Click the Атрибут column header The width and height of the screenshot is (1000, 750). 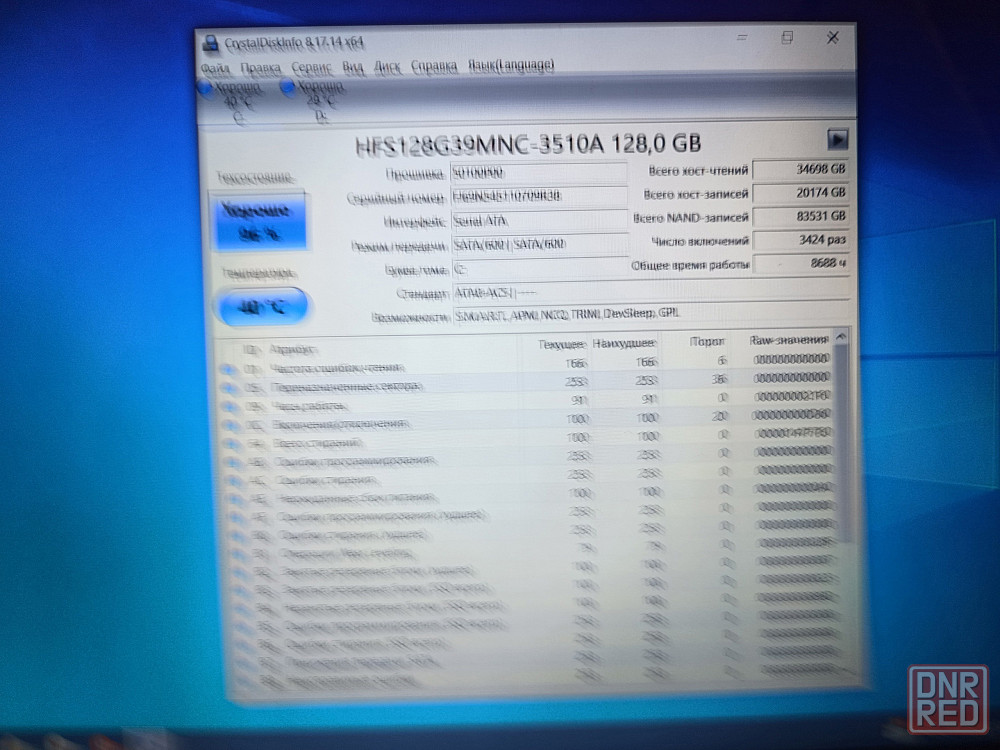click(292, 349)
